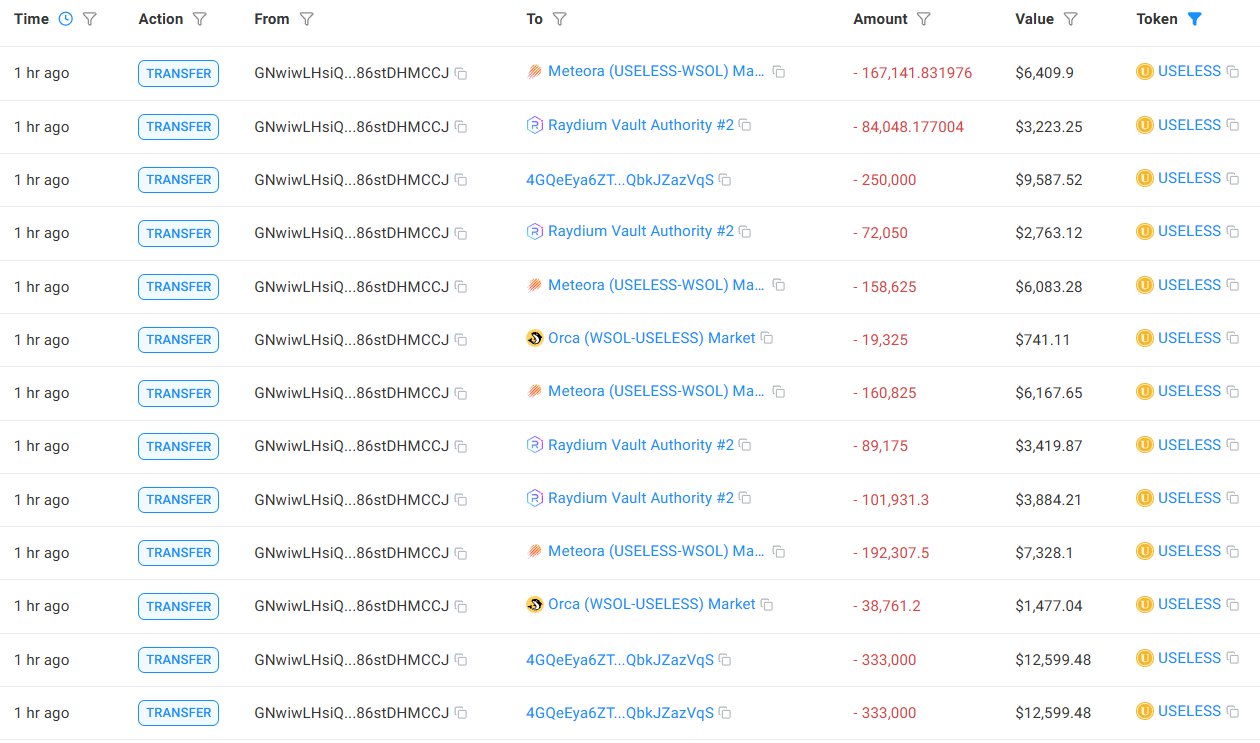The width and height of the screenshot is (1260, 743).
Task: Toggle time format via clock icon in Time header
Action: [66, 19]
